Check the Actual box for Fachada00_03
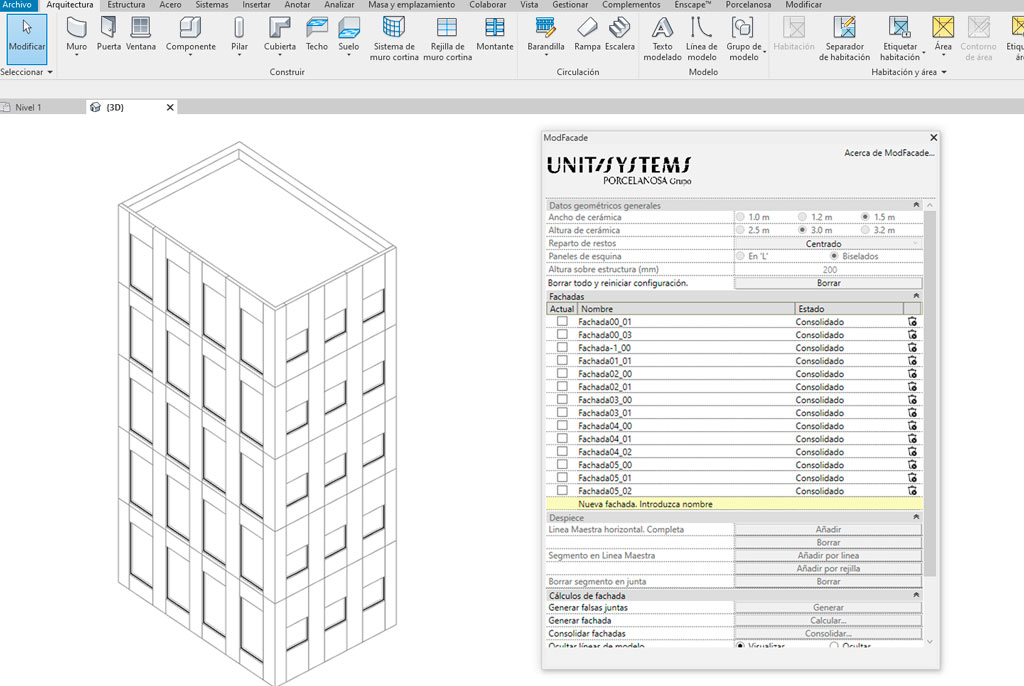The width and height of the screenshot is (1024, 686). pyautogui.click(x=562, y=335)
